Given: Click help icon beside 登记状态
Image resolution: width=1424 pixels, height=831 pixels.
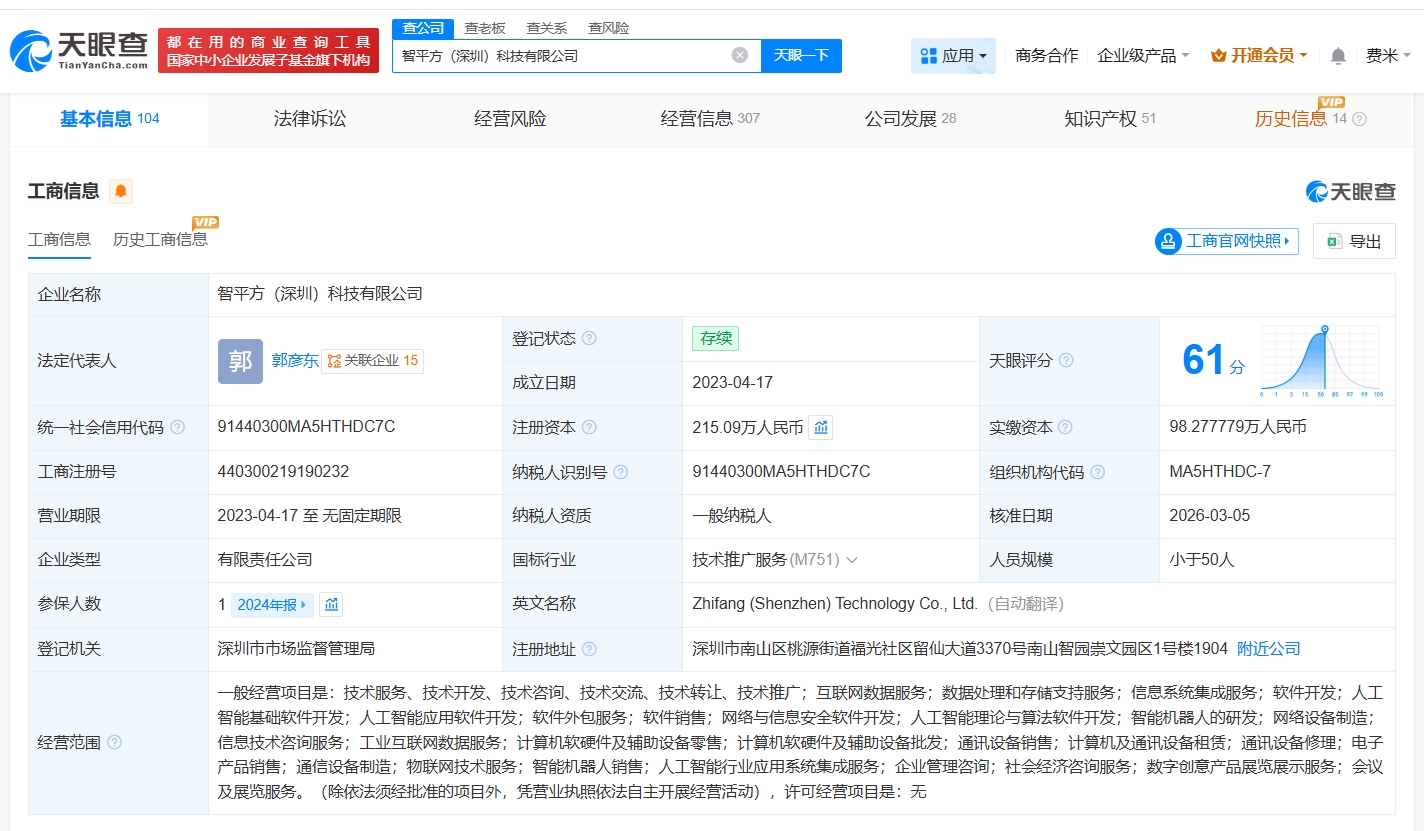Looking at the screenshot, I should click(x=589, y=339).
